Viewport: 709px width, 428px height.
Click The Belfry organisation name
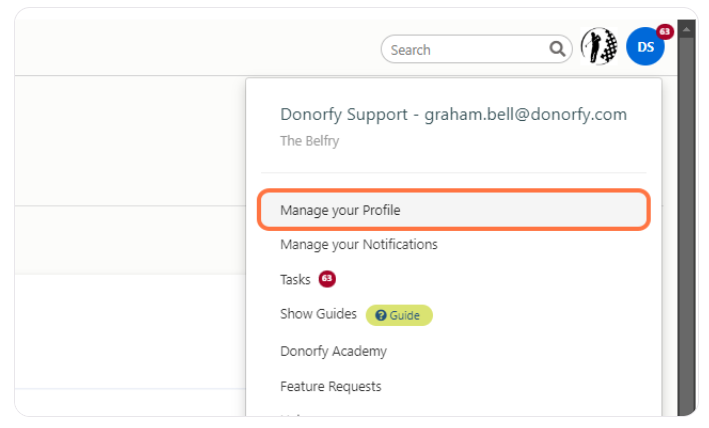310,141
